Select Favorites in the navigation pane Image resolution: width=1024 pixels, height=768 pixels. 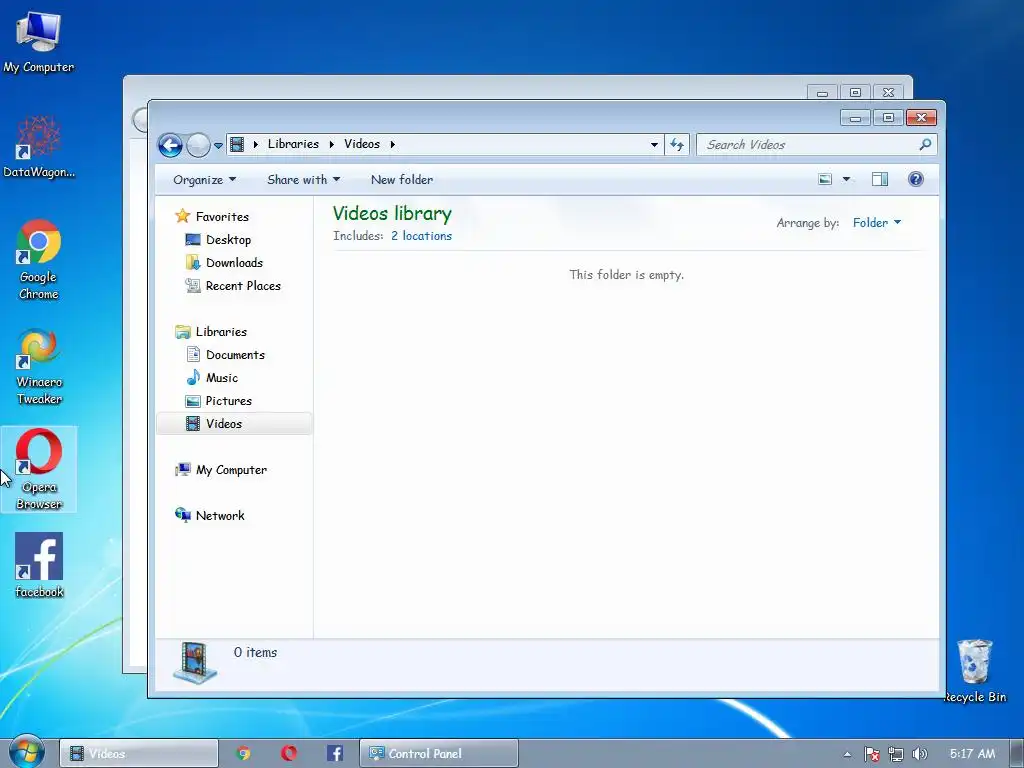click(222, 216)
